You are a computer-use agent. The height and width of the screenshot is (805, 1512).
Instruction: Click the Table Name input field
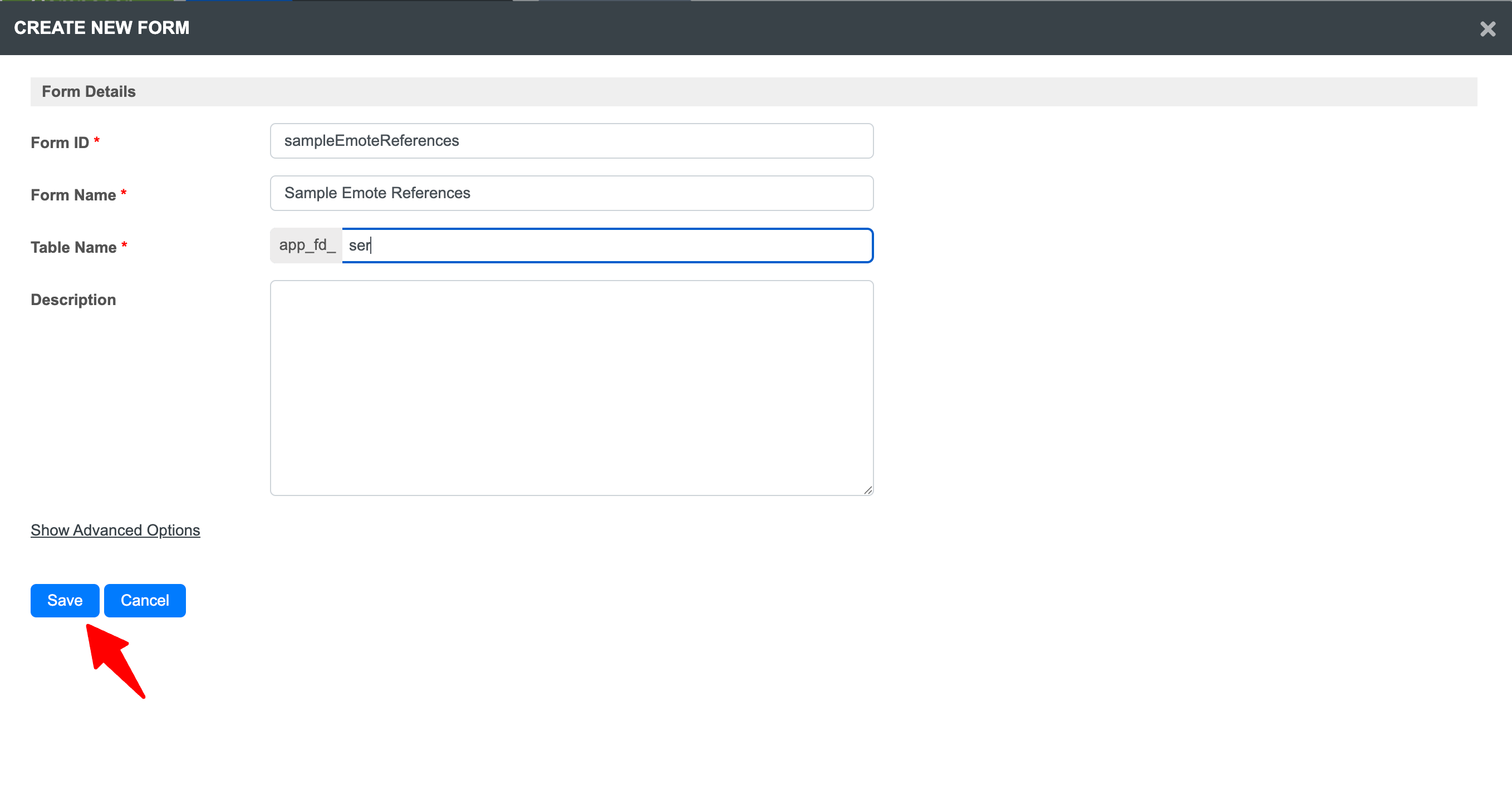(x=607, y=246)
